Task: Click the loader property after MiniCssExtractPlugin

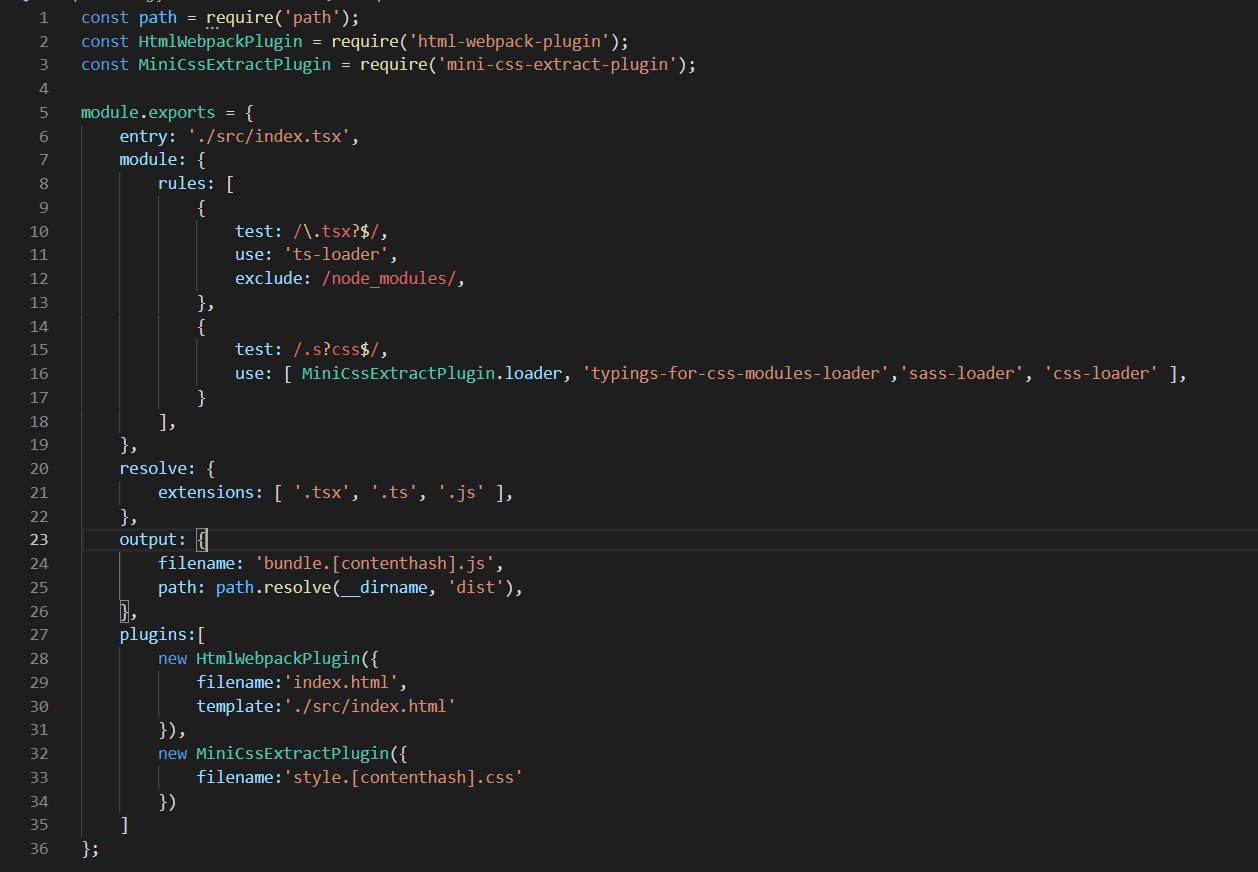Action: pos(534,373)
